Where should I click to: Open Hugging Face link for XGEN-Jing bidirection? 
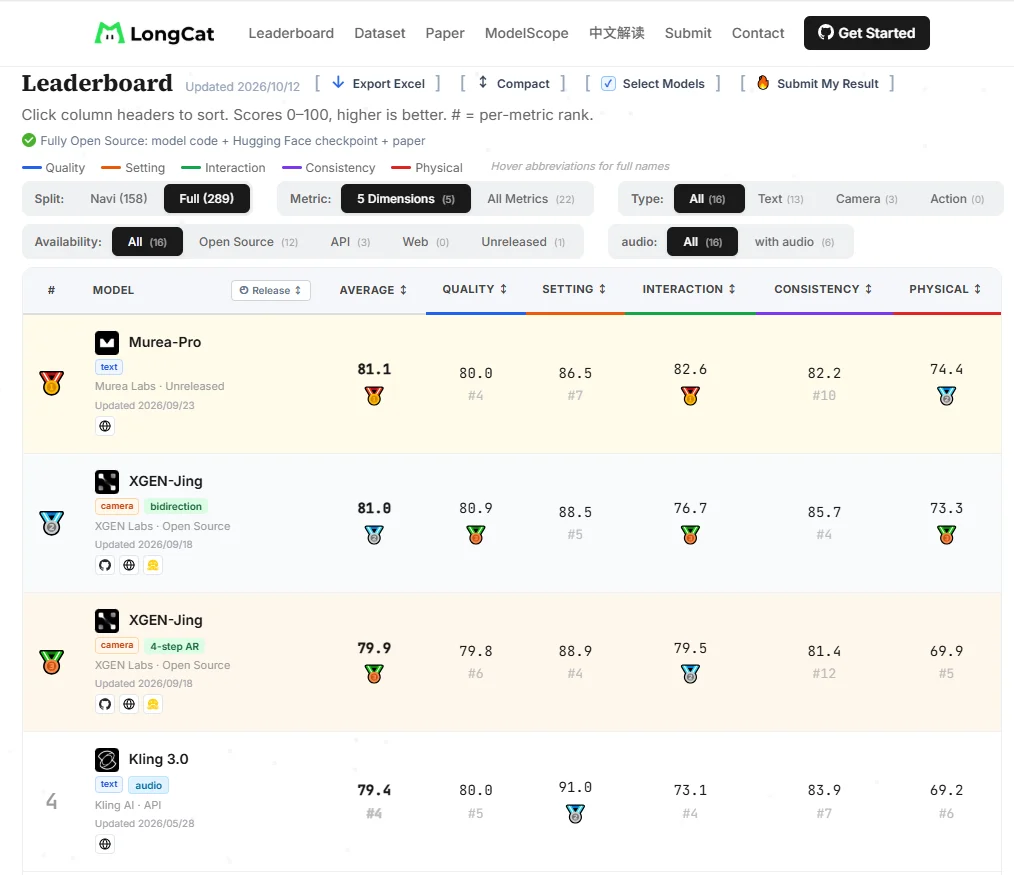coord(153,565)
